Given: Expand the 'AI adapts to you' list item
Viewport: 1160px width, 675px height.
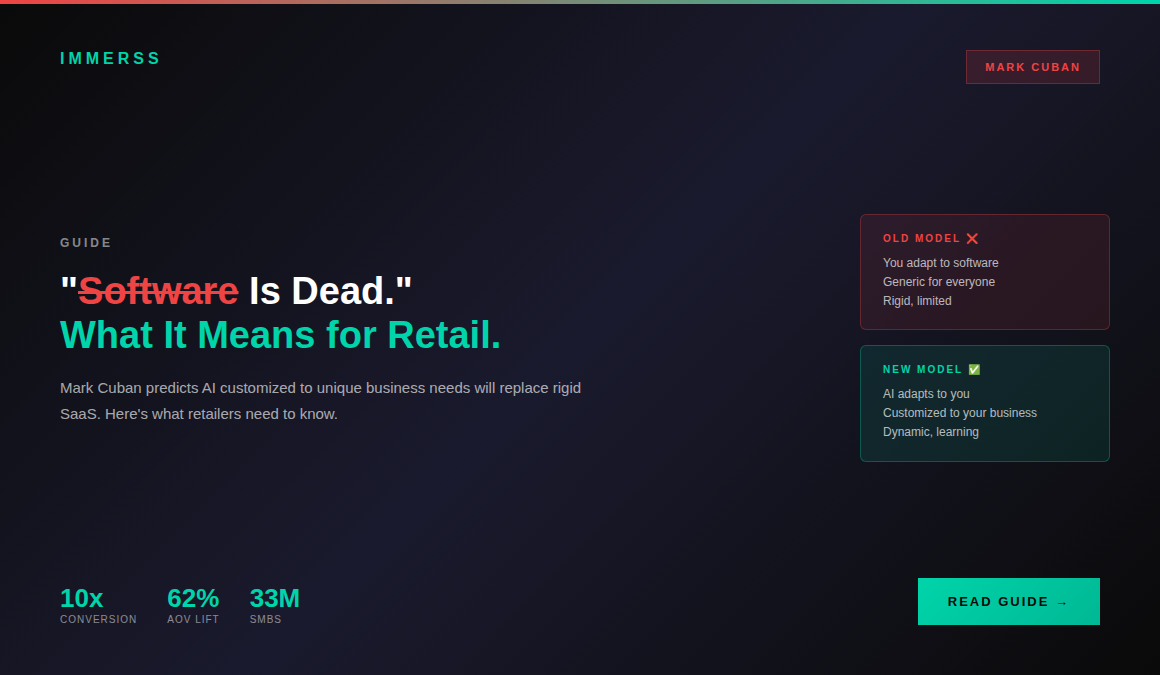Looking at the screenshot, I should click(x=925, y=393).
